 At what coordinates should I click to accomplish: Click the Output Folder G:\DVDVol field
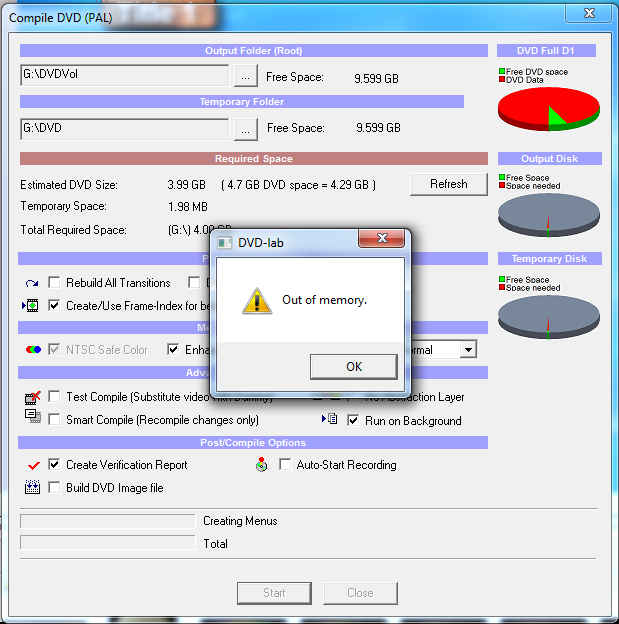(x=125, y=75)
